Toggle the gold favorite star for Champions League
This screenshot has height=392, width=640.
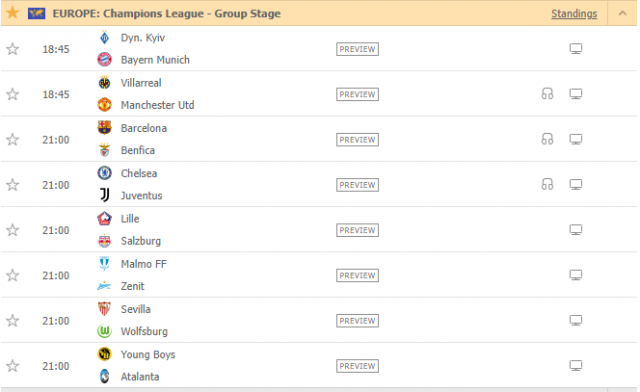[x=13, y=13]
